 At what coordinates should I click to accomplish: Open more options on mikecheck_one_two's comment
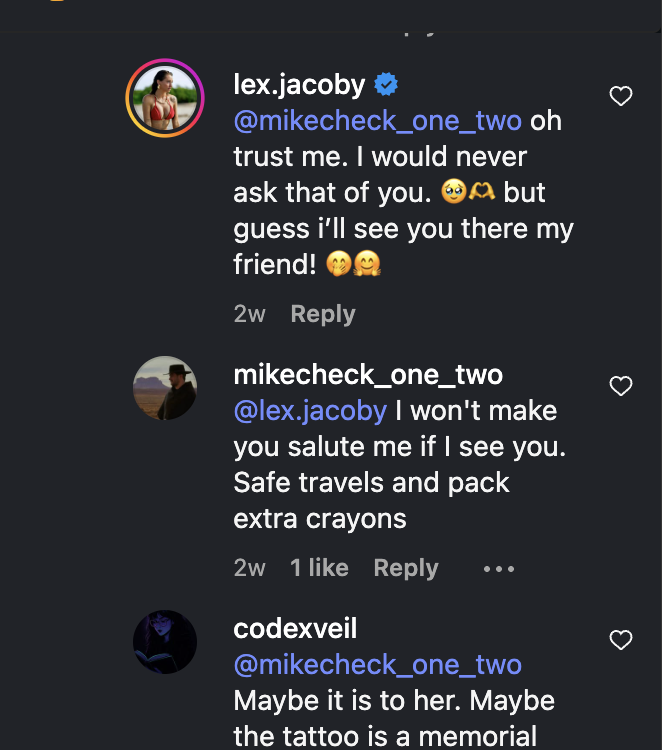tap(499, 569)
